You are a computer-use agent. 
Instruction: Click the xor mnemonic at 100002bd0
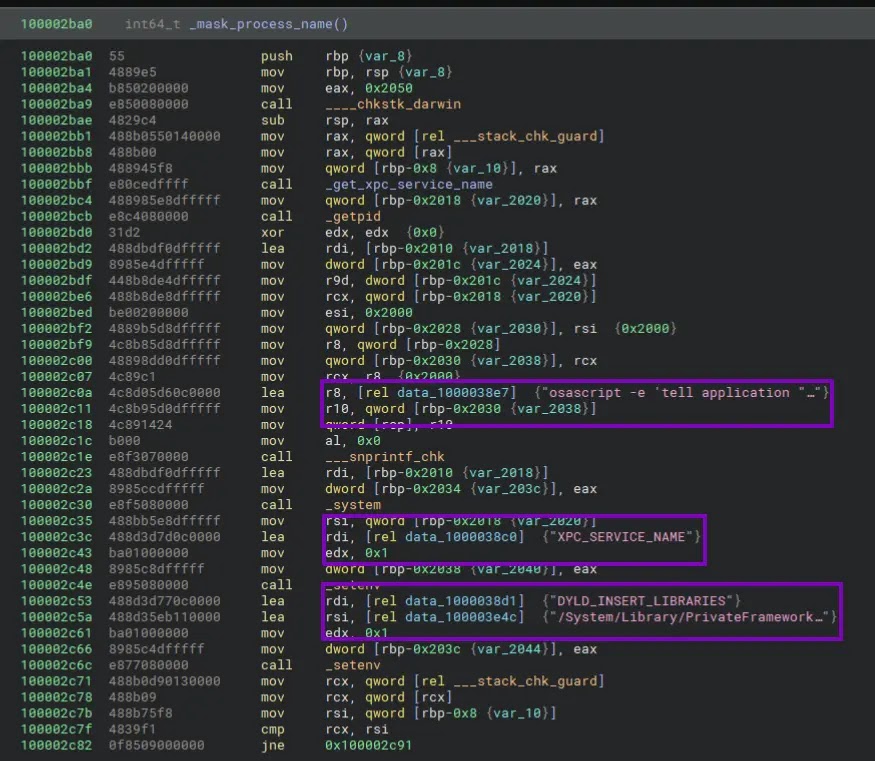[x=272, y=233]
